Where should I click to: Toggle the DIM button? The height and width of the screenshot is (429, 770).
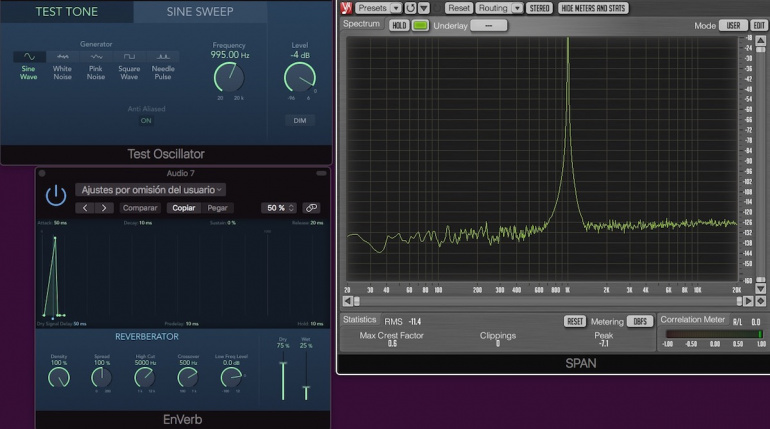pos(300,120)
